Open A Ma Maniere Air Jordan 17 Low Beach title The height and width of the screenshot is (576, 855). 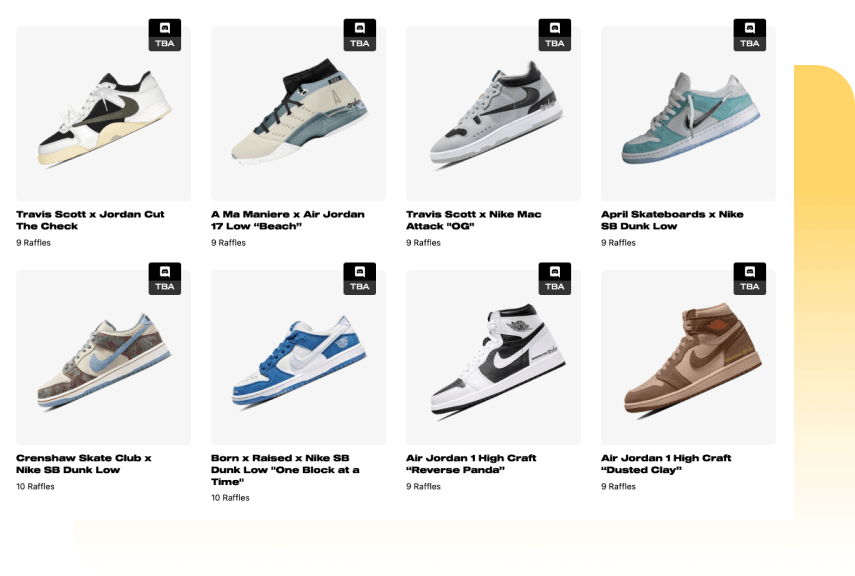[288, 220]
